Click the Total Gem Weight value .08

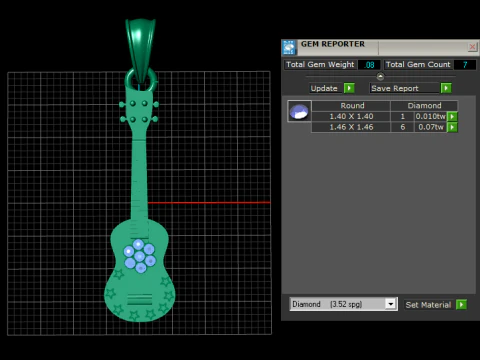pos(369,65)
